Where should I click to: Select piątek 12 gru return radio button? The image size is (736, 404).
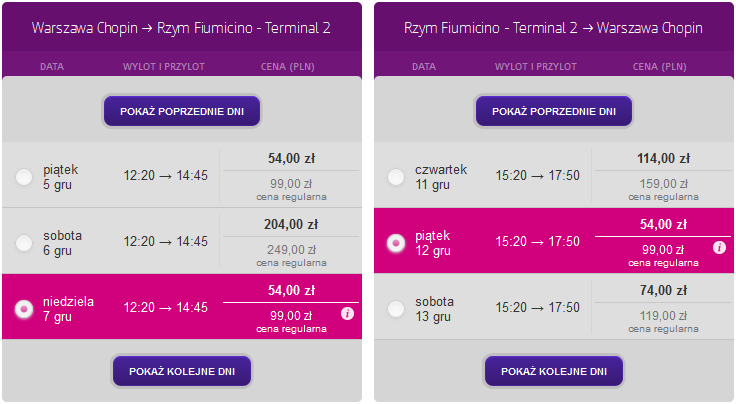(396, 243)
